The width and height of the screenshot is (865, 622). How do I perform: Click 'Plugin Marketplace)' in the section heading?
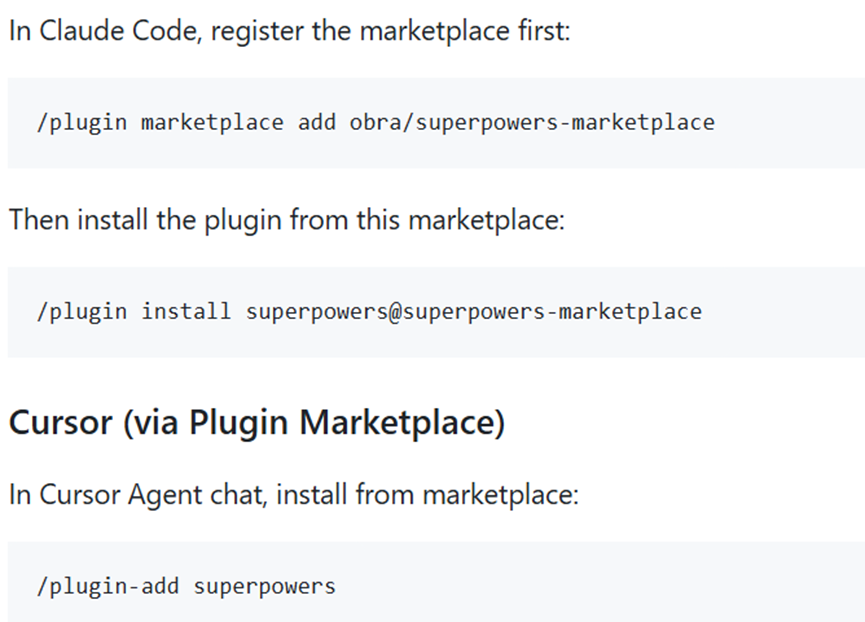(x=347, y=423)
